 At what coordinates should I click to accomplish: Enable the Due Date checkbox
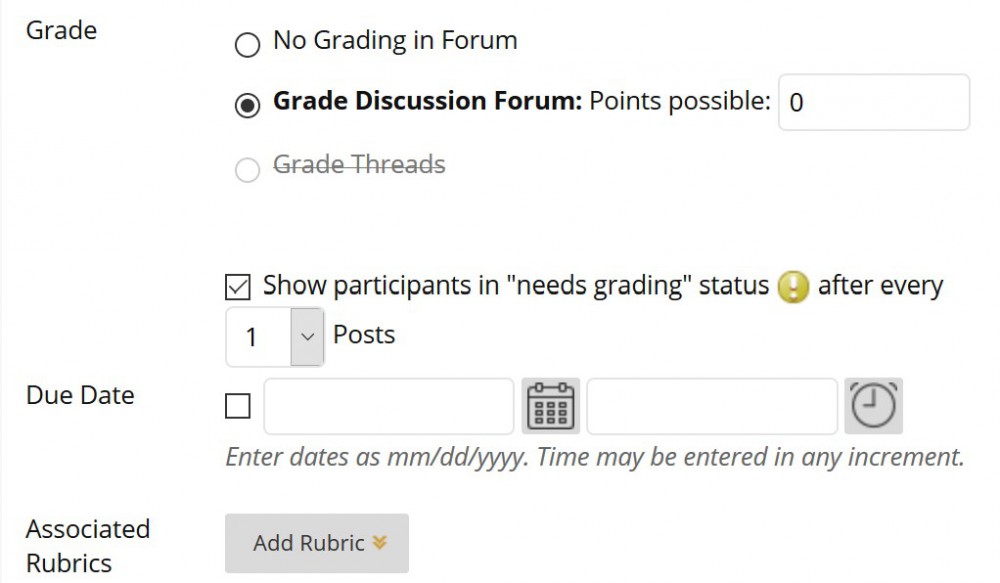237,404
